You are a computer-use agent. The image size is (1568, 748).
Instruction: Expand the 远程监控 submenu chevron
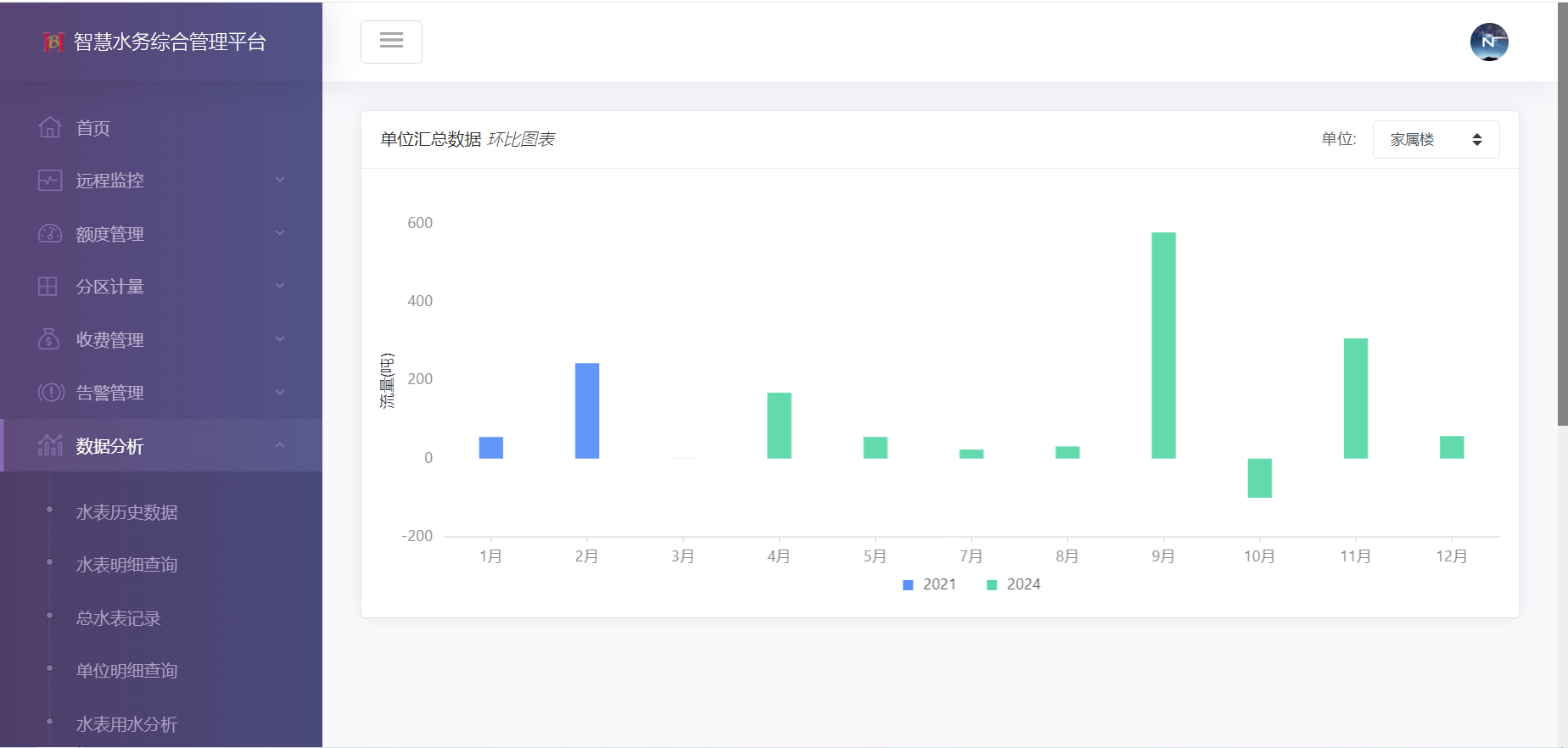click(x=280, y=180)
